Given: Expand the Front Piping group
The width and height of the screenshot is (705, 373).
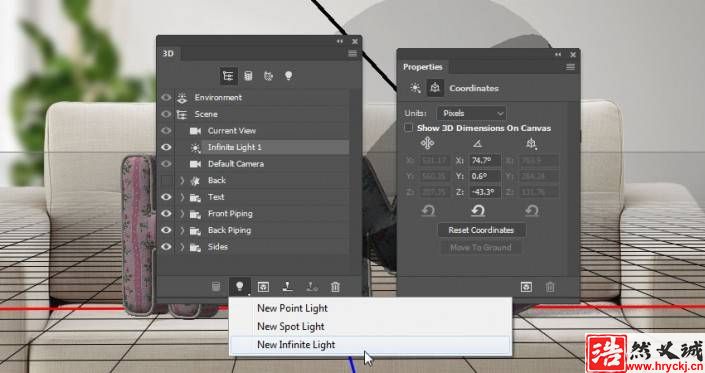Looking at the screenshot, I should (182, 214).
